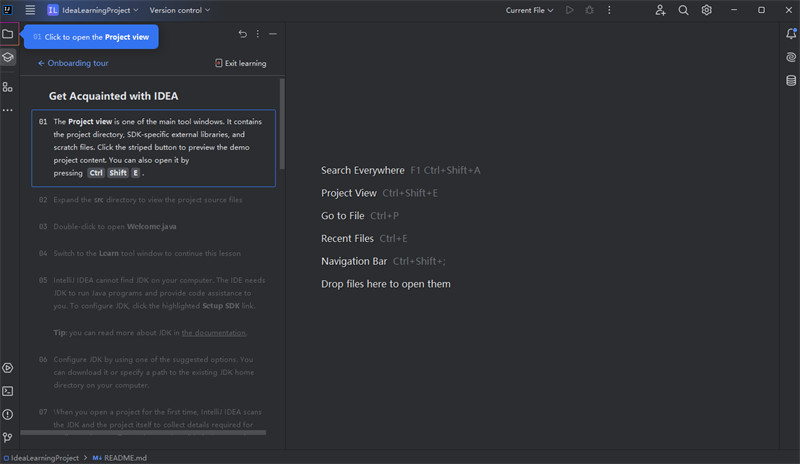Open the Structure tool window icon
The height and width of the screenshot is (464, 800).
[8, 87]
